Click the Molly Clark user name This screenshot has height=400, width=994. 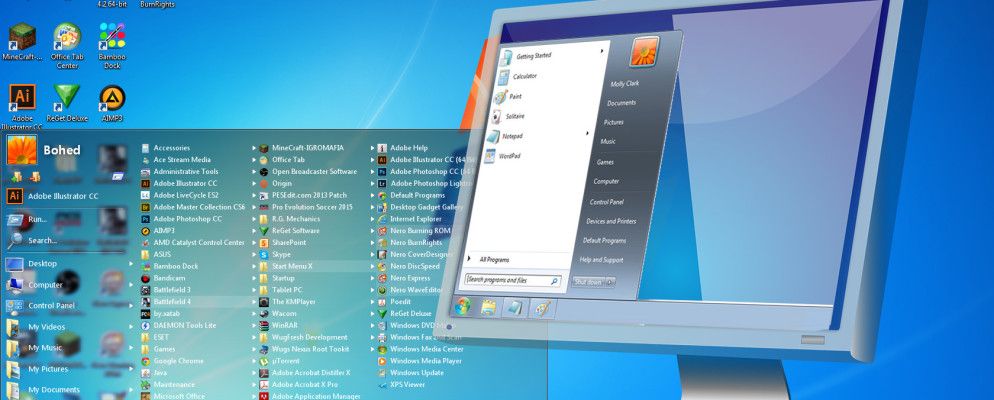coord(624,84)
